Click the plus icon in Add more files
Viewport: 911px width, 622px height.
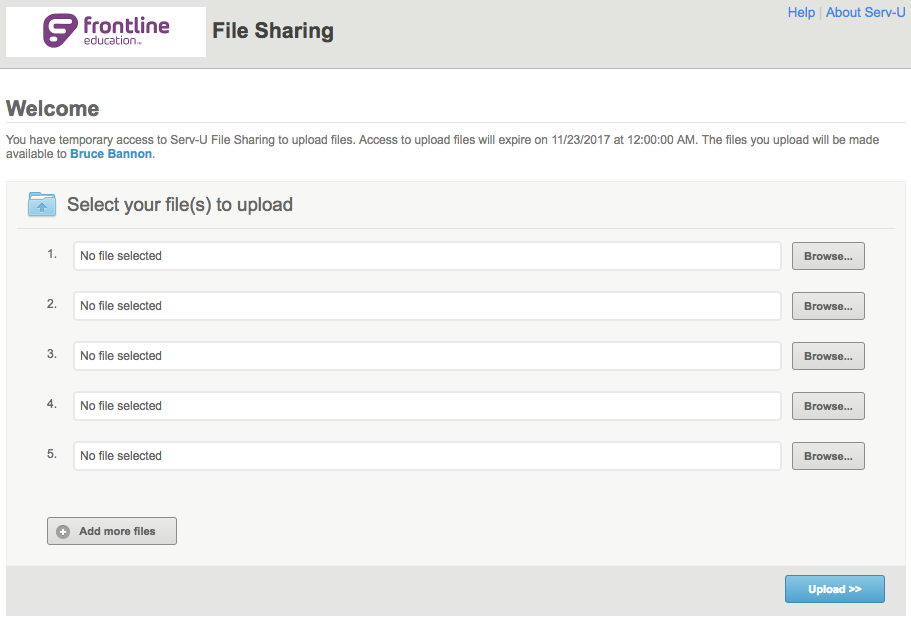63,532
